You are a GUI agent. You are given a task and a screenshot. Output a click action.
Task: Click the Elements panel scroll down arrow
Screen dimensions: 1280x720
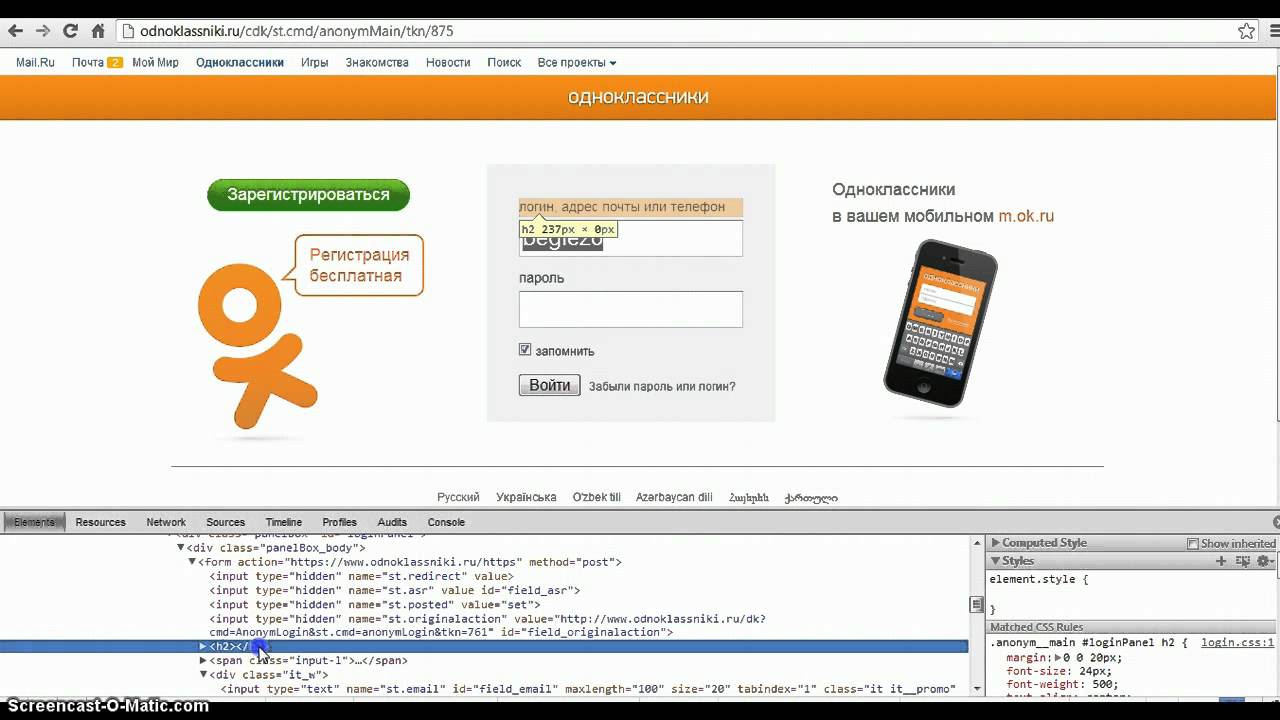977,689
